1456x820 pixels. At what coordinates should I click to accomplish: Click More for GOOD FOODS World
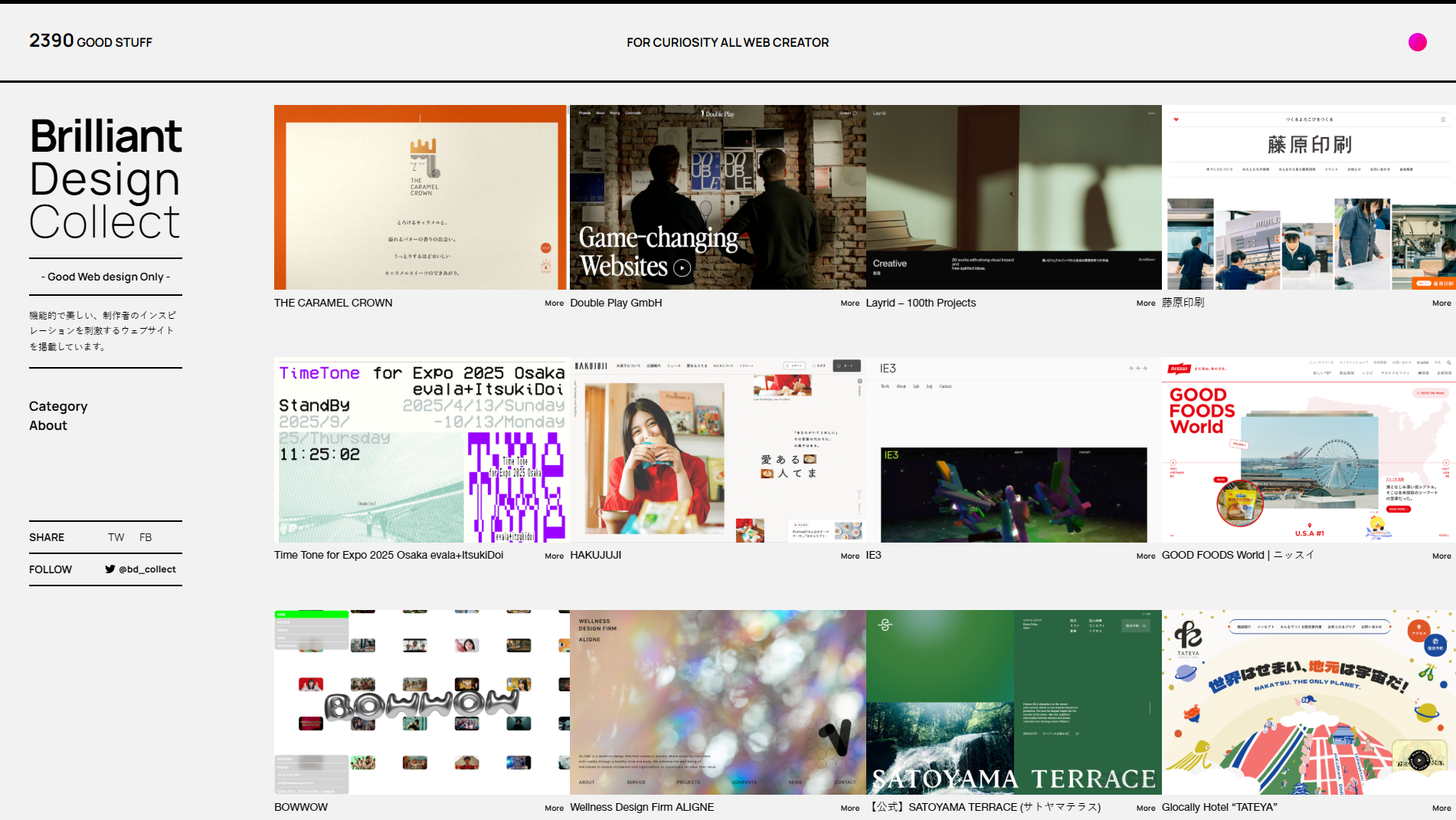coord(1441,556)
